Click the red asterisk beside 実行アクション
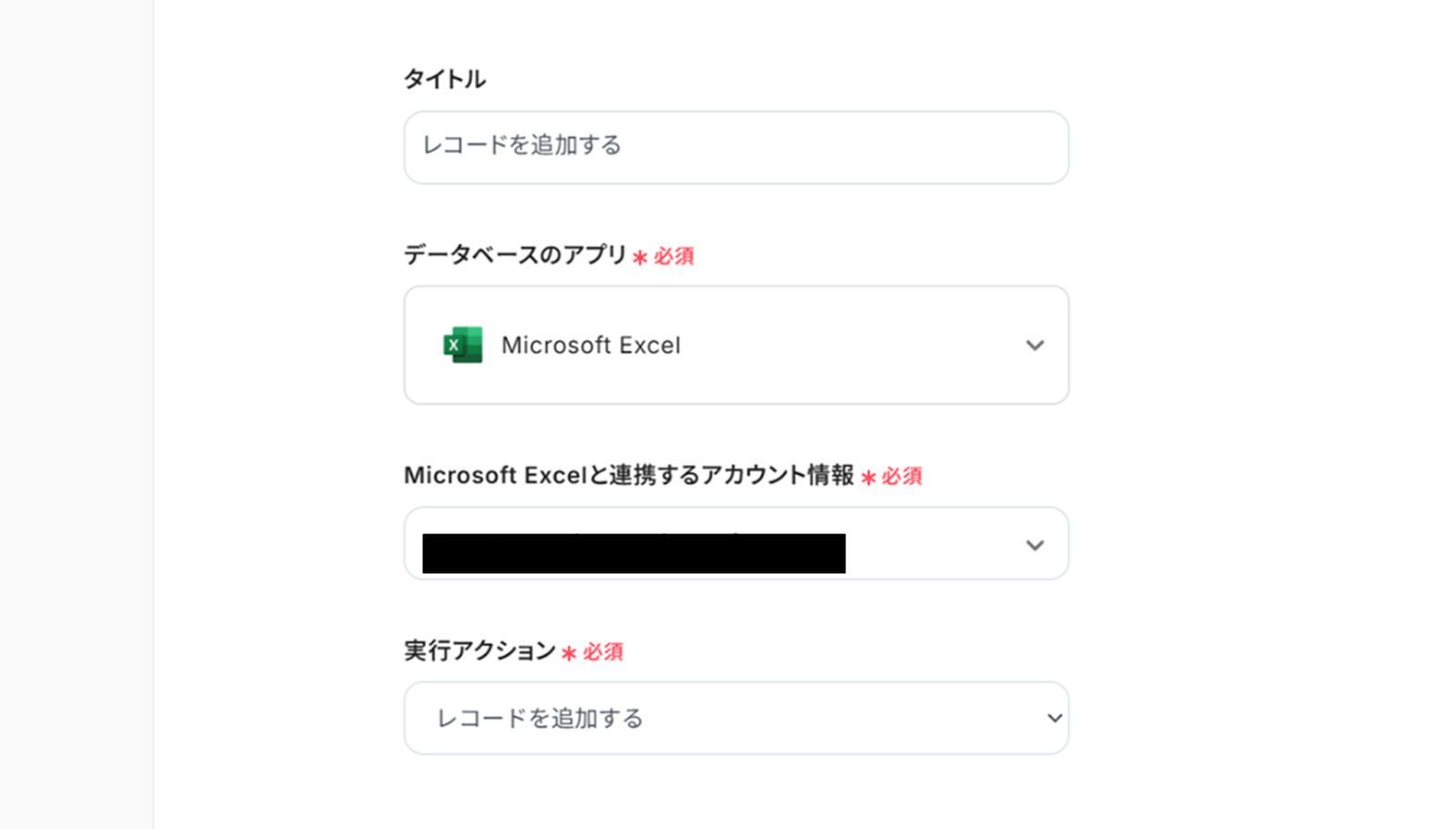 click(x=570, y=653)
